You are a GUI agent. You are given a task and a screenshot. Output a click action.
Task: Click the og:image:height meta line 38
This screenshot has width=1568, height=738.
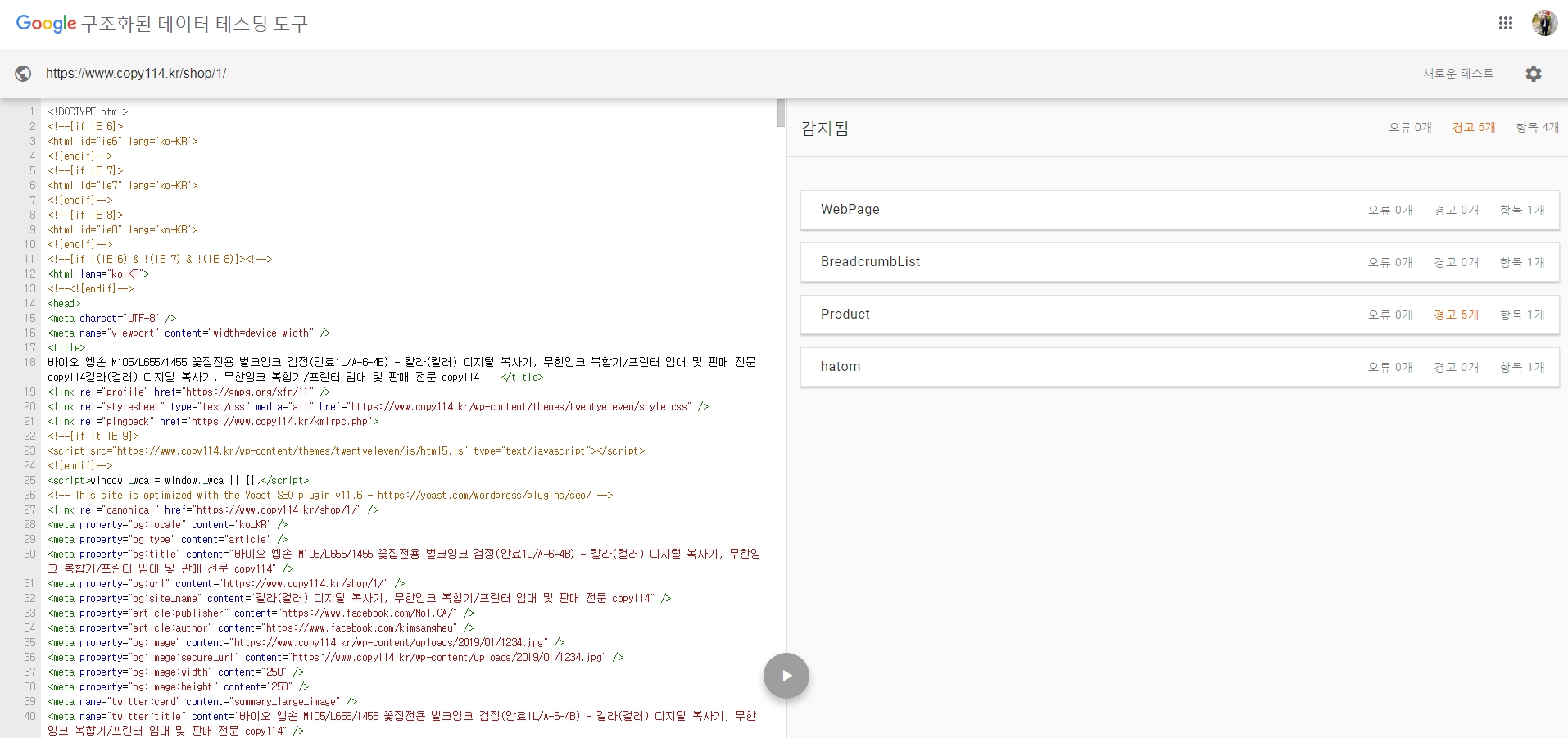pos(178,686)
